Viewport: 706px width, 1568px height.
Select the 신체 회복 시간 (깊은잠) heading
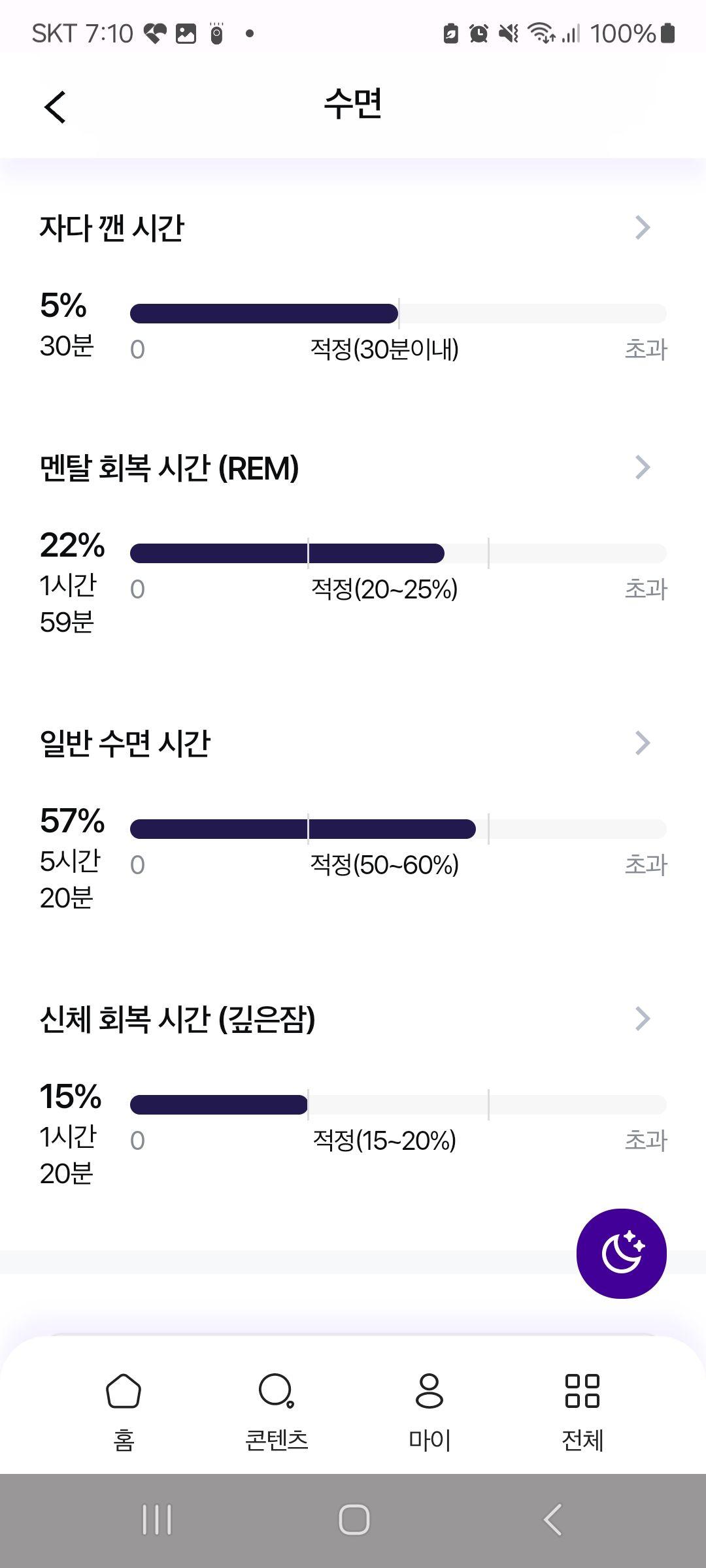[177, 1019]
